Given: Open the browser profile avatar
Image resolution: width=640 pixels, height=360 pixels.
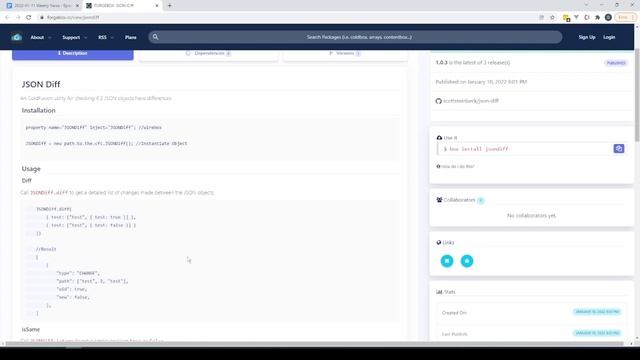Looking at the screenshot, I should pyautogui.click(x=608, y=18).
